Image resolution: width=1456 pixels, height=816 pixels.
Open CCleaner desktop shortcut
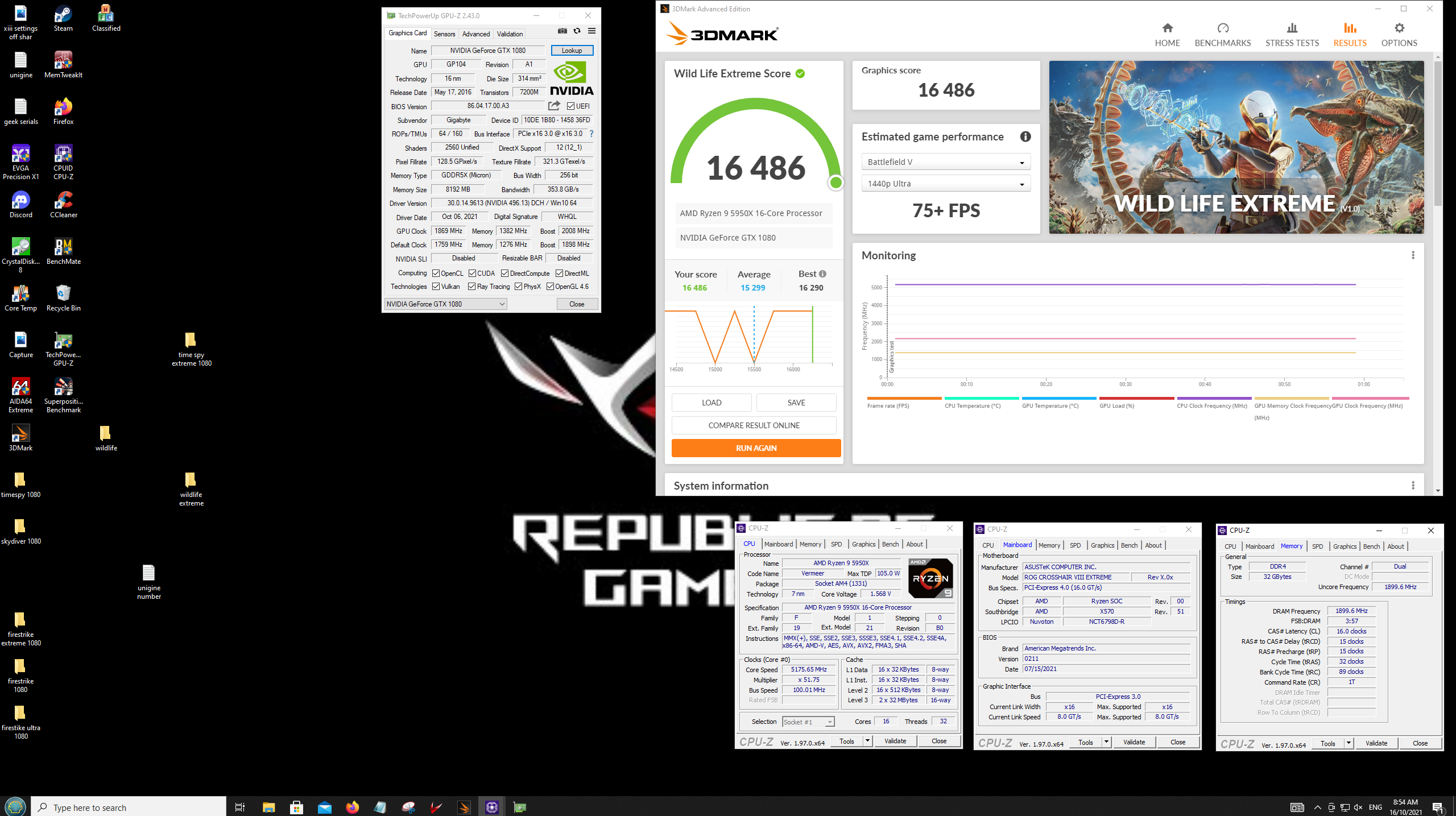click(63, 205)
